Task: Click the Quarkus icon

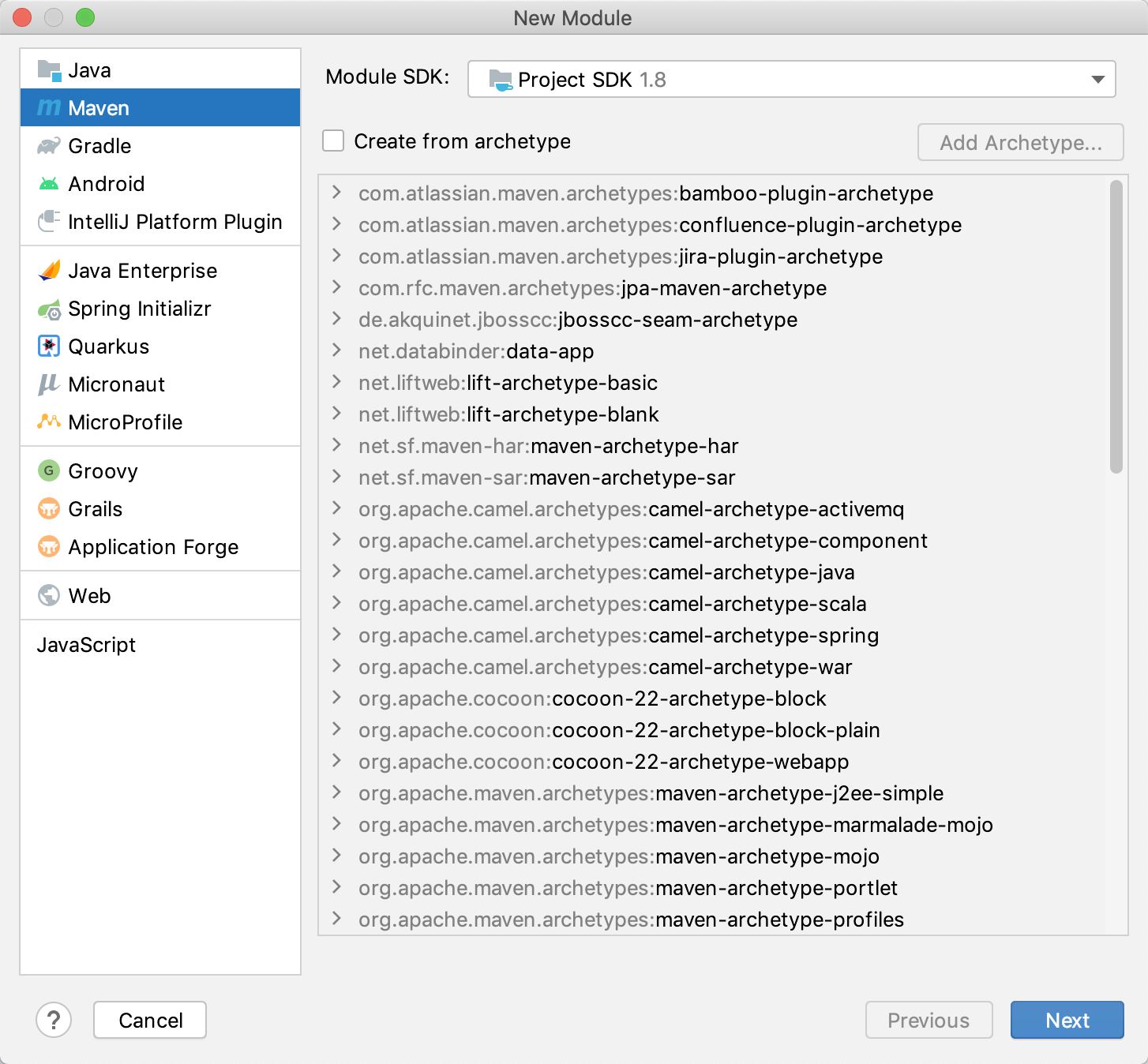Action: pos(49,346)
